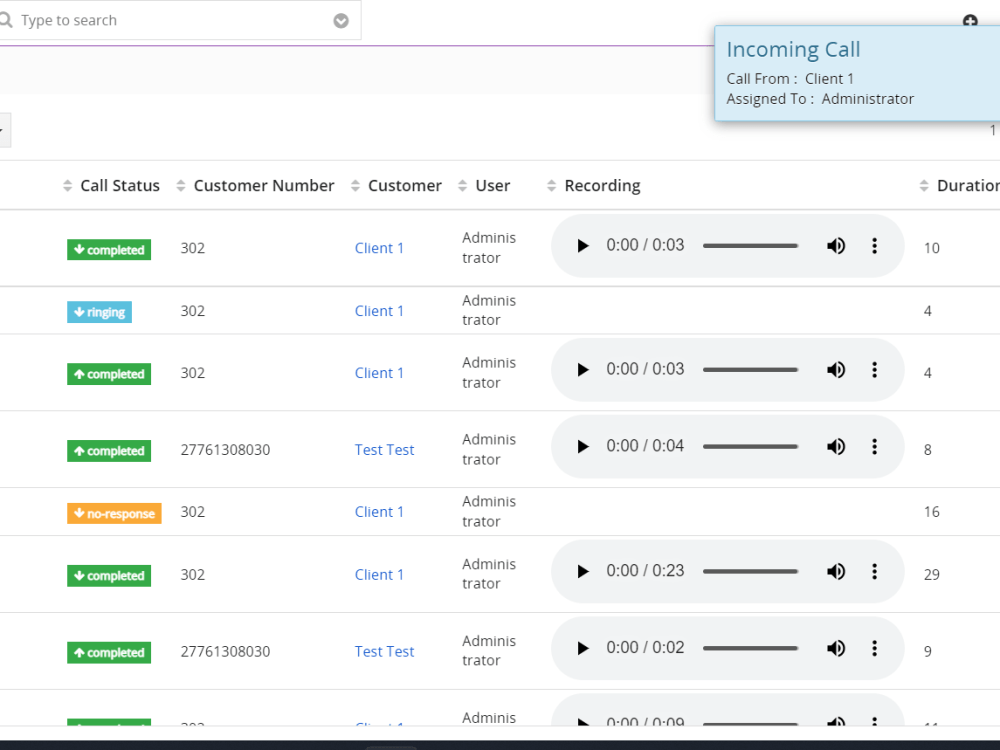Play the 0:02 Test Test recording
Image resolution: width=1000 pixels, height=750 pixels.
click(x=582, y=649)
